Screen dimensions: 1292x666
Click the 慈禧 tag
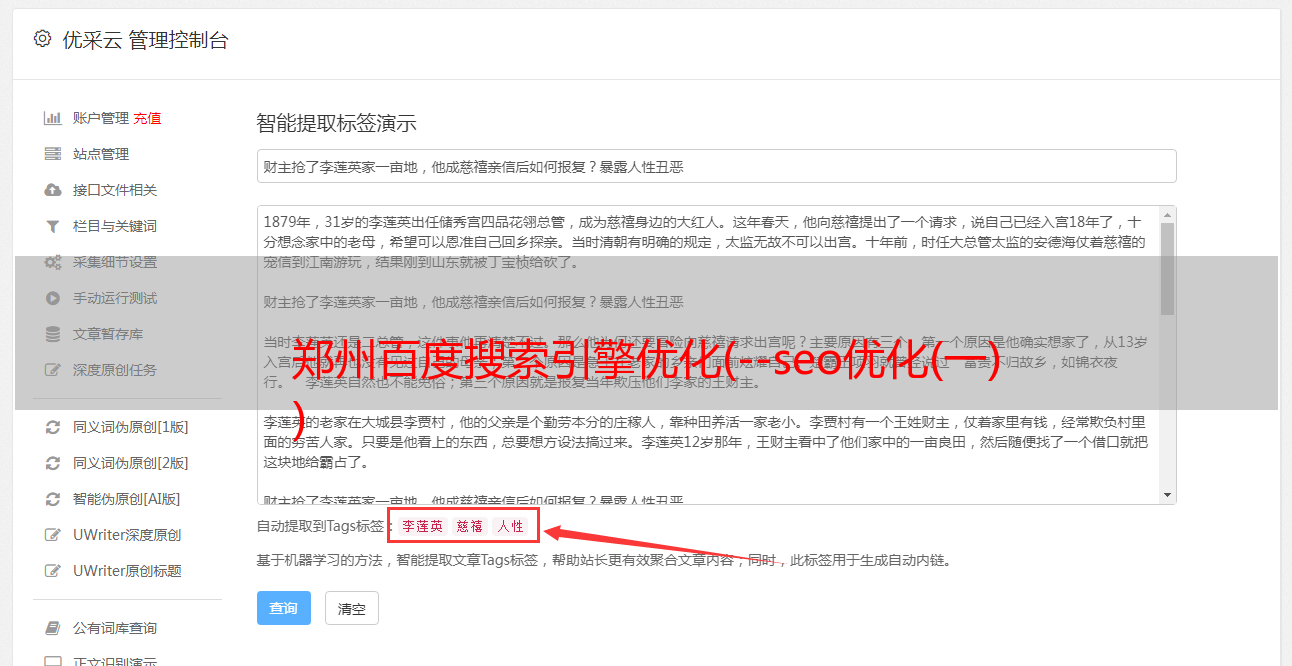click(x=470, y=526)
